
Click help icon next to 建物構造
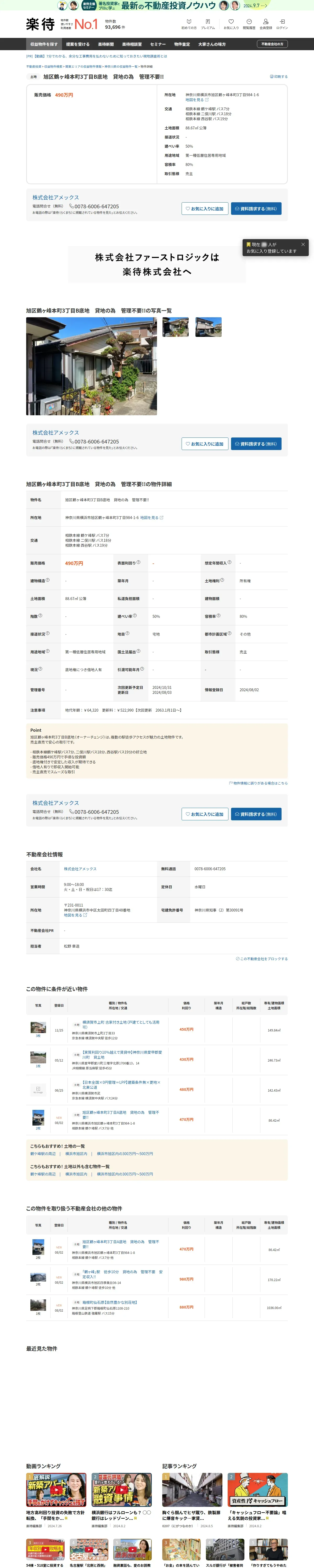[x=48, y=580]
